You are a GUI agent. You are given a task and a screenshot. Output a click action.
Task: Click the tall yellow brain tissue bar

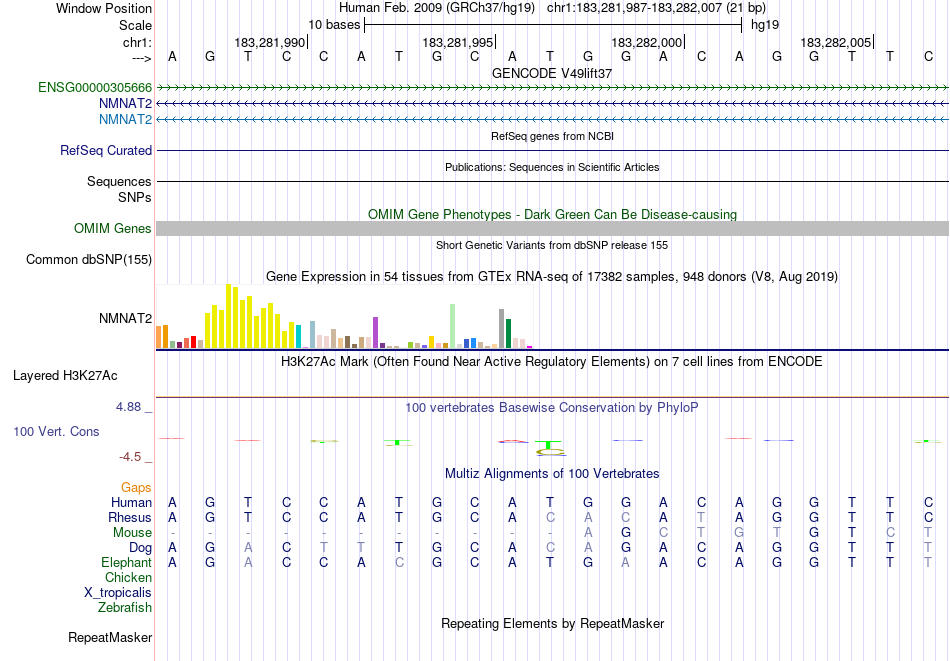click(x=229, y=316)
